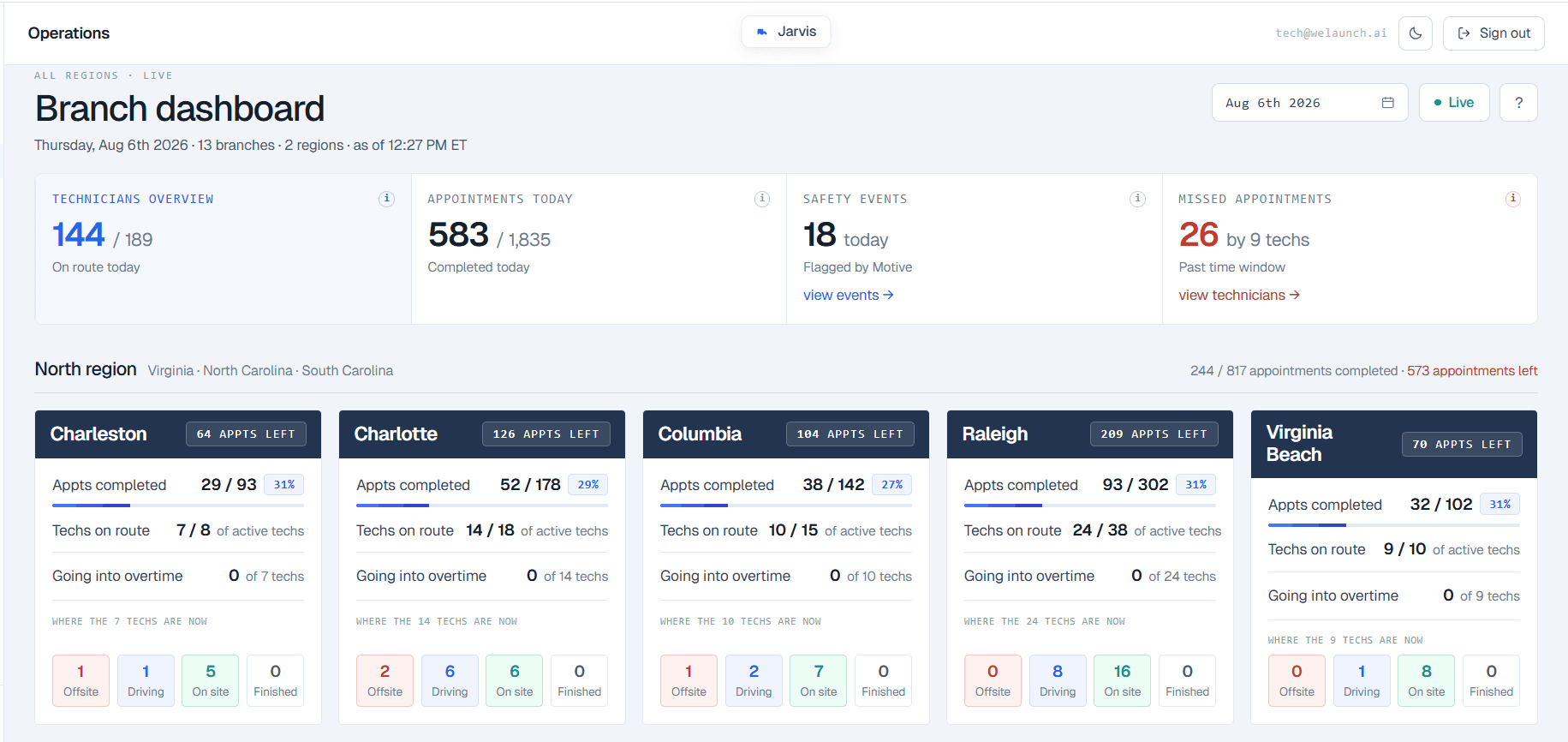
Task: Open the date picker calendar icon
Action: point(1387,103)
